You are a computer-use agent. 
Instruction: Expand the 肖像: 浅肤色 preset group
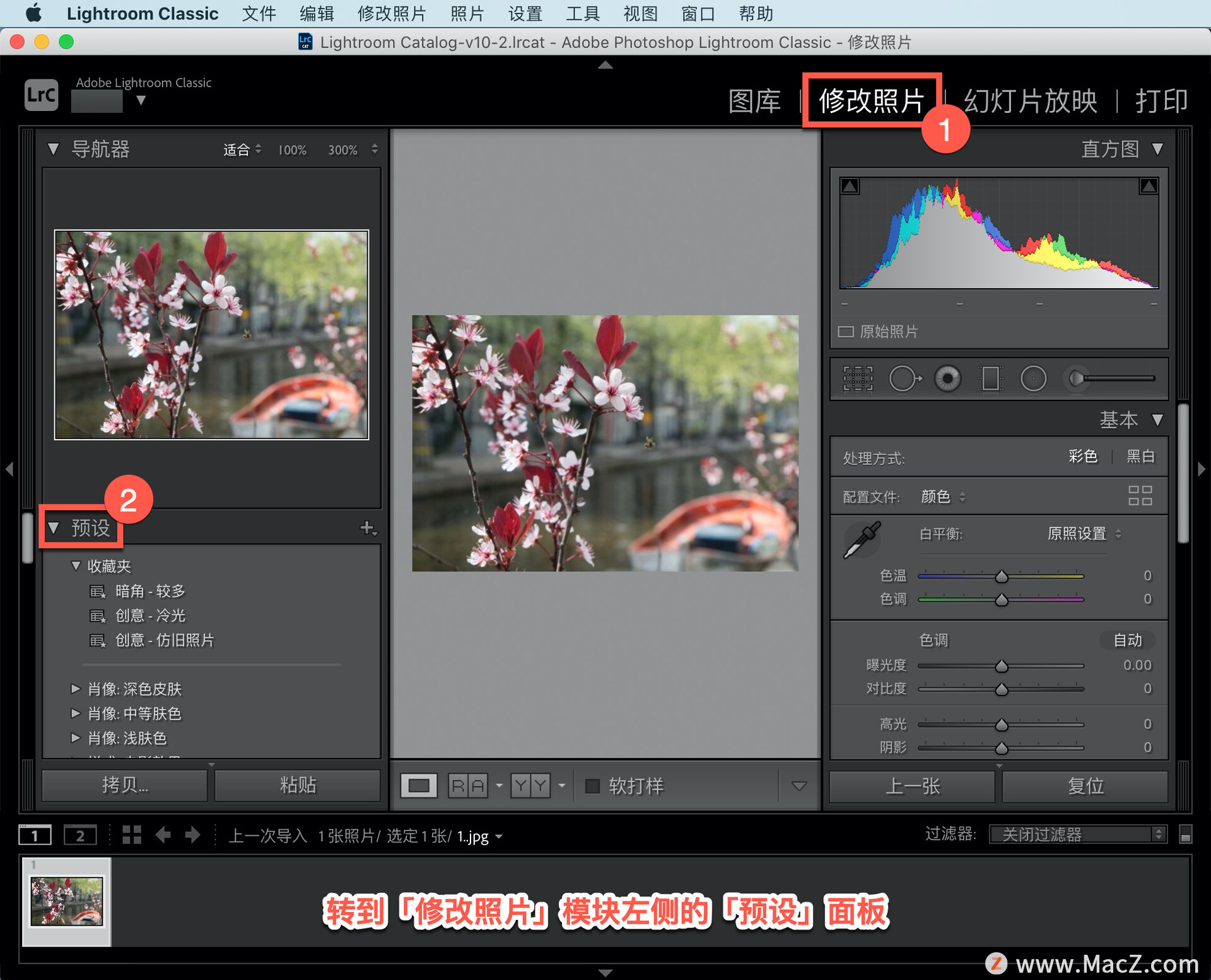click(x=76, y=738)
